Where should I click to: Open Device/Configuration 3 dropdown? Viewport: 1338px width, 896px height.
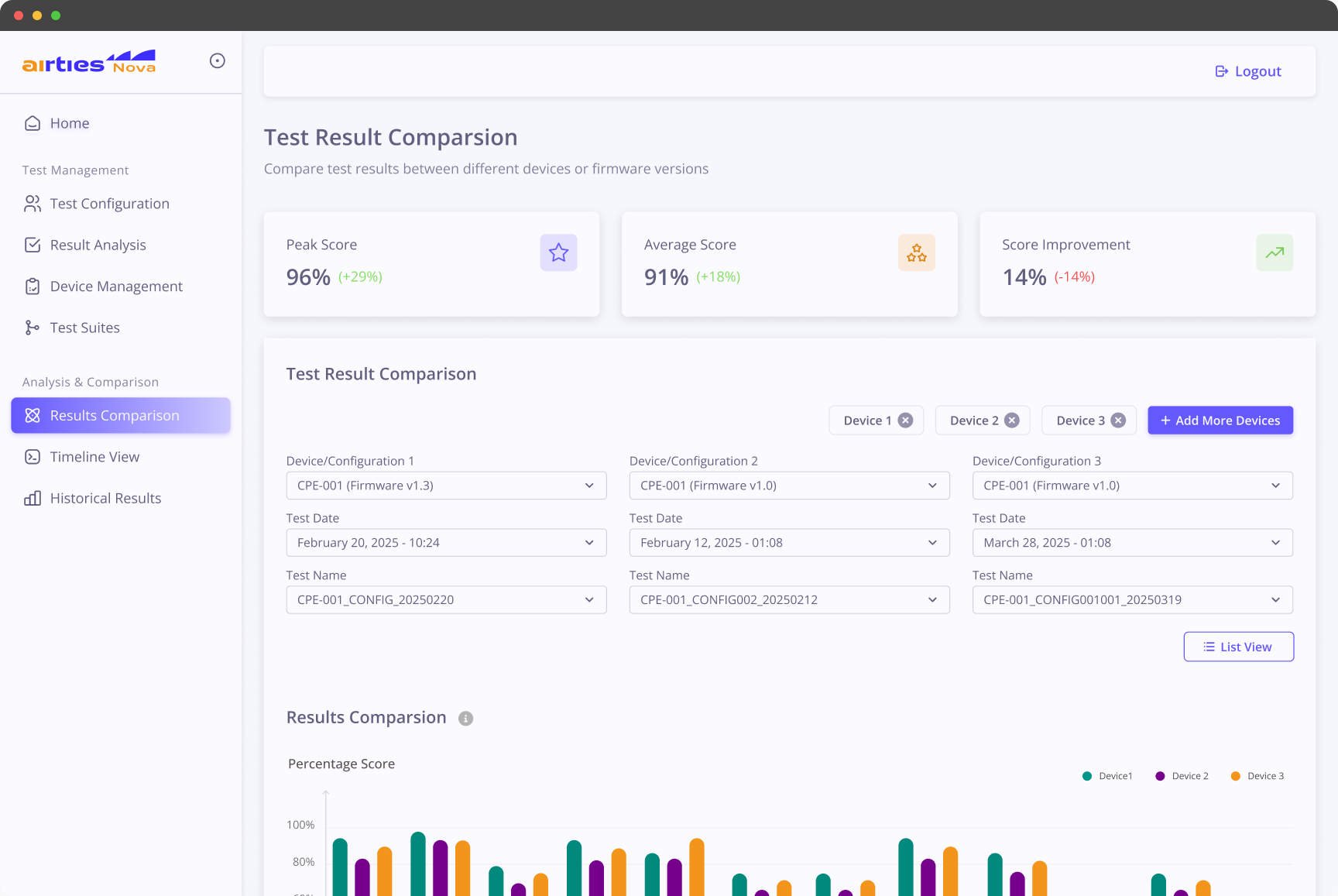click(1133, 486)
